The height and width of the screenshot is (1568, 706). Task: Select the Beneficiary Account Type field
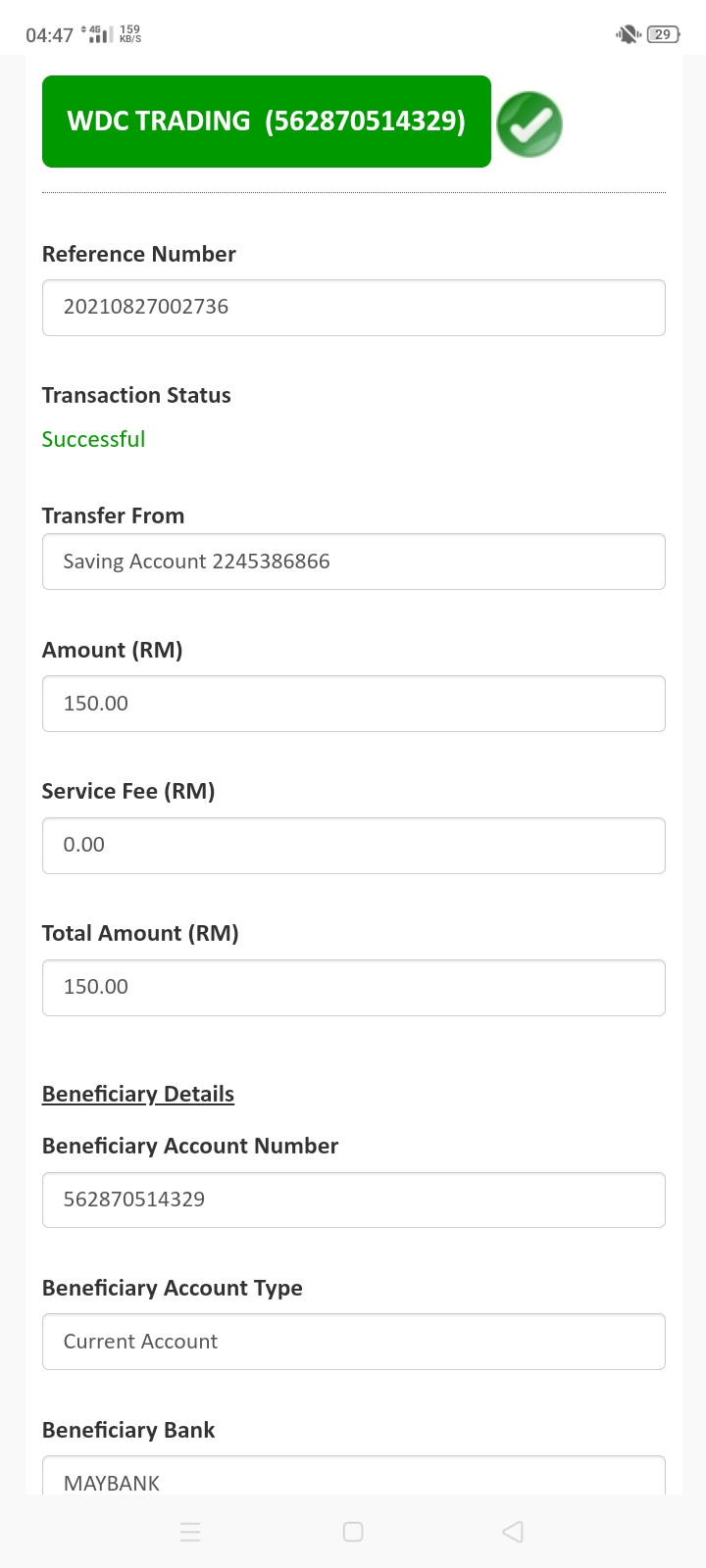tap(354, 1342)
